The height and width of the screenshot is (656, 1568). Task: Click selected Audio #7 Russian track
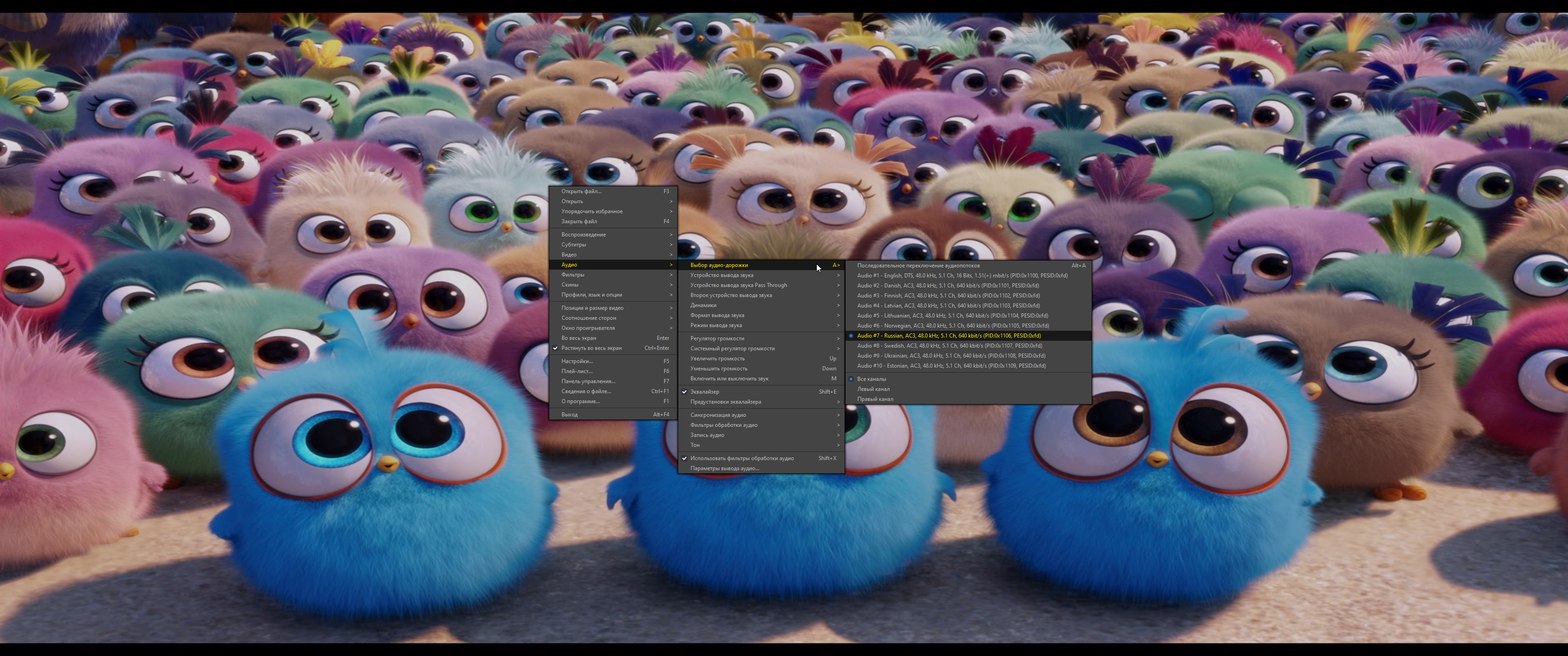969,335
